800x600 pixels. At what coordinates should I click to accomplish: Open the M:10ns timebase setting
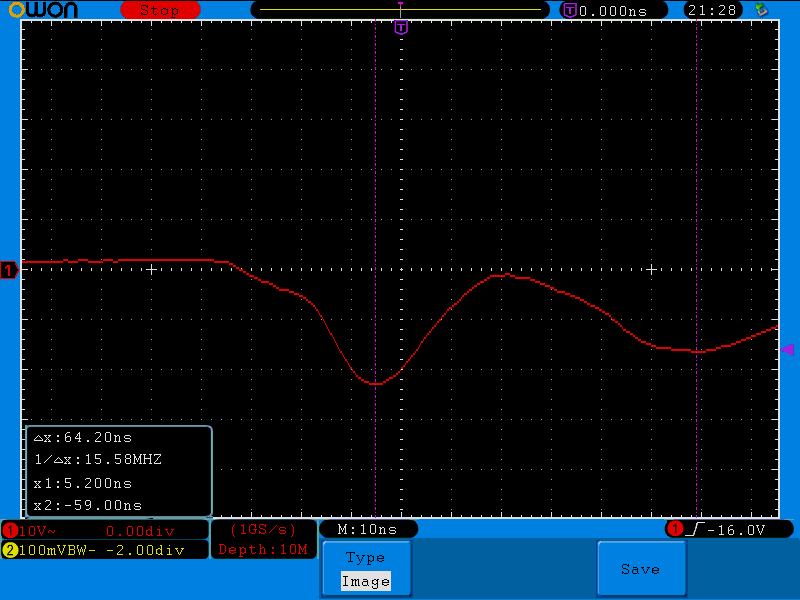point(368,529)
